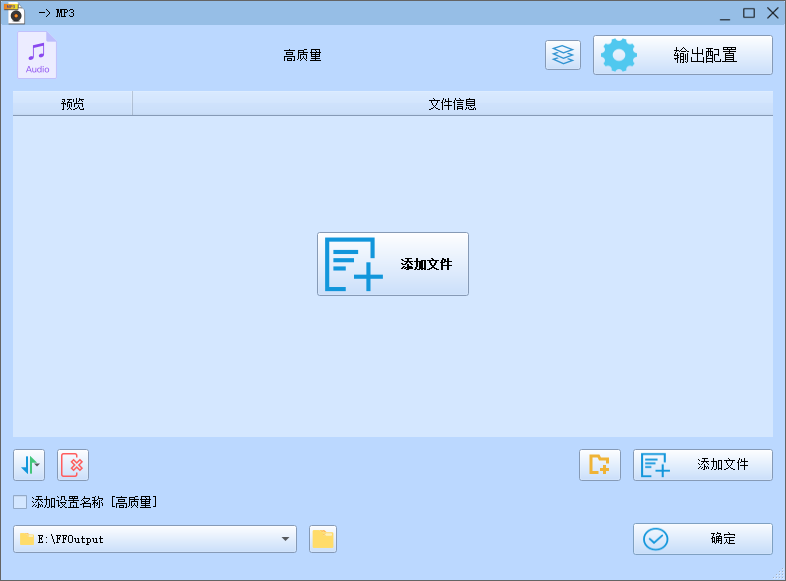Click the add folder icon button
This screenshot has height=581, width=786.
click(x=600, y=465)
